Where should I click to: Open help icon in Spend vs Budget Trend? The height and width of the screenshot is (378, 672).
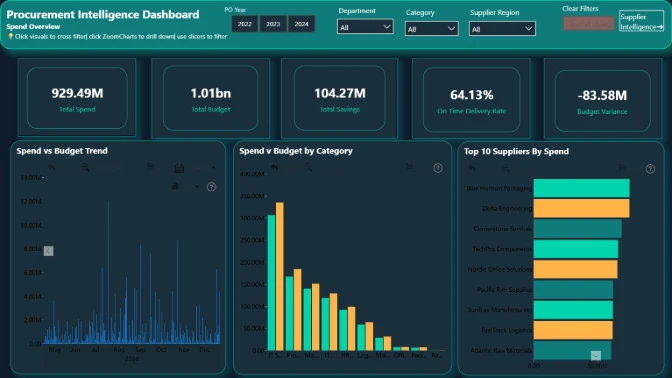point(211,187)
